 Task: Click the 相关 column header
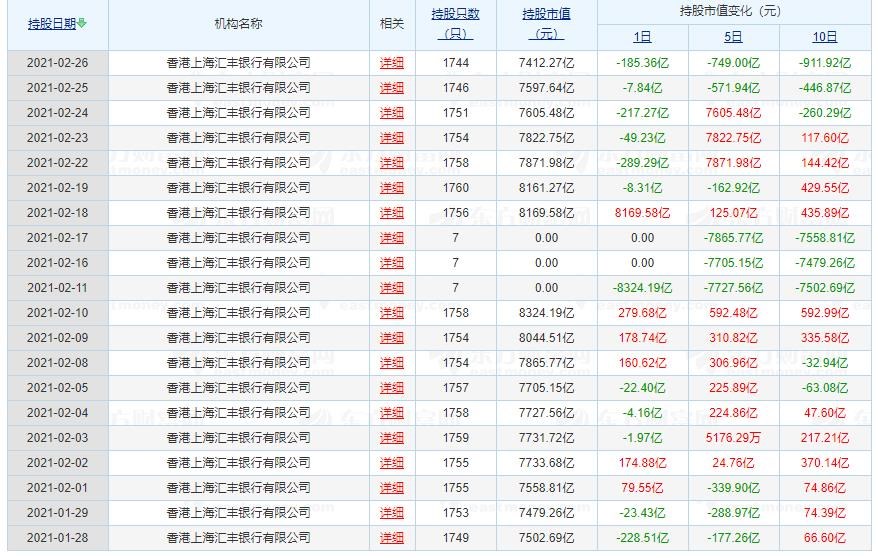point(391,24)
